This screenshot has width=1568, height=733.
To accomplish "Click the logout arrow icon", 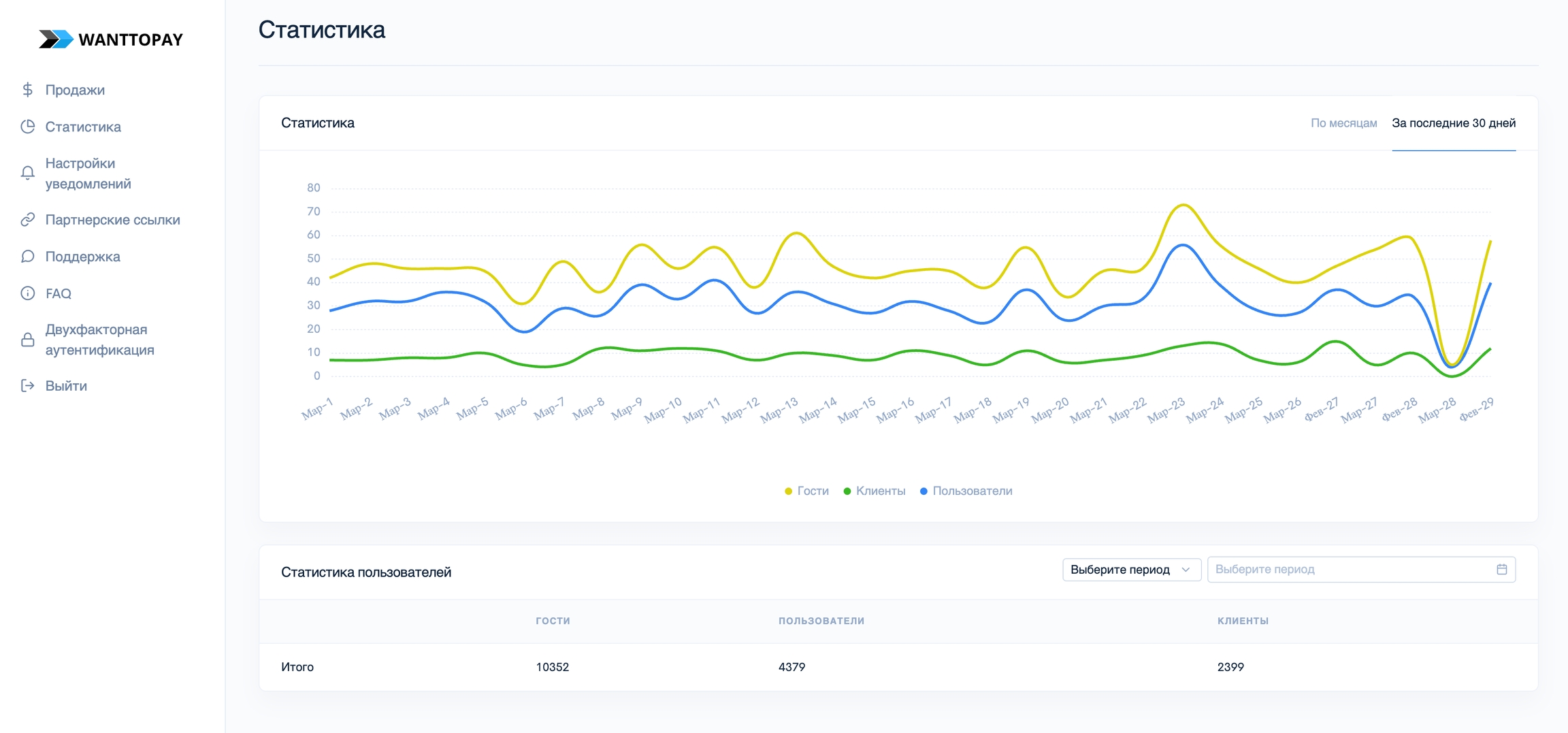I will tap(27, 386).
